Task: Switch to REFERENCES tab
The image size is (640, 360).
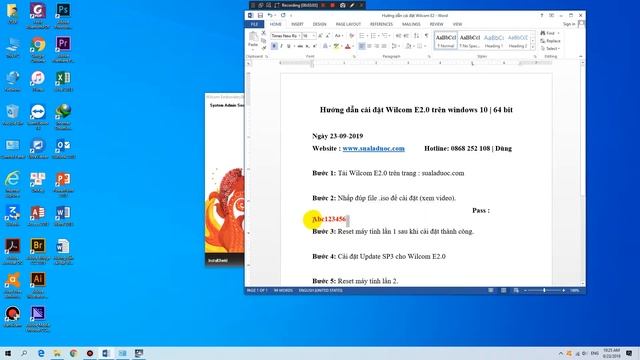Action: (381, 24)
